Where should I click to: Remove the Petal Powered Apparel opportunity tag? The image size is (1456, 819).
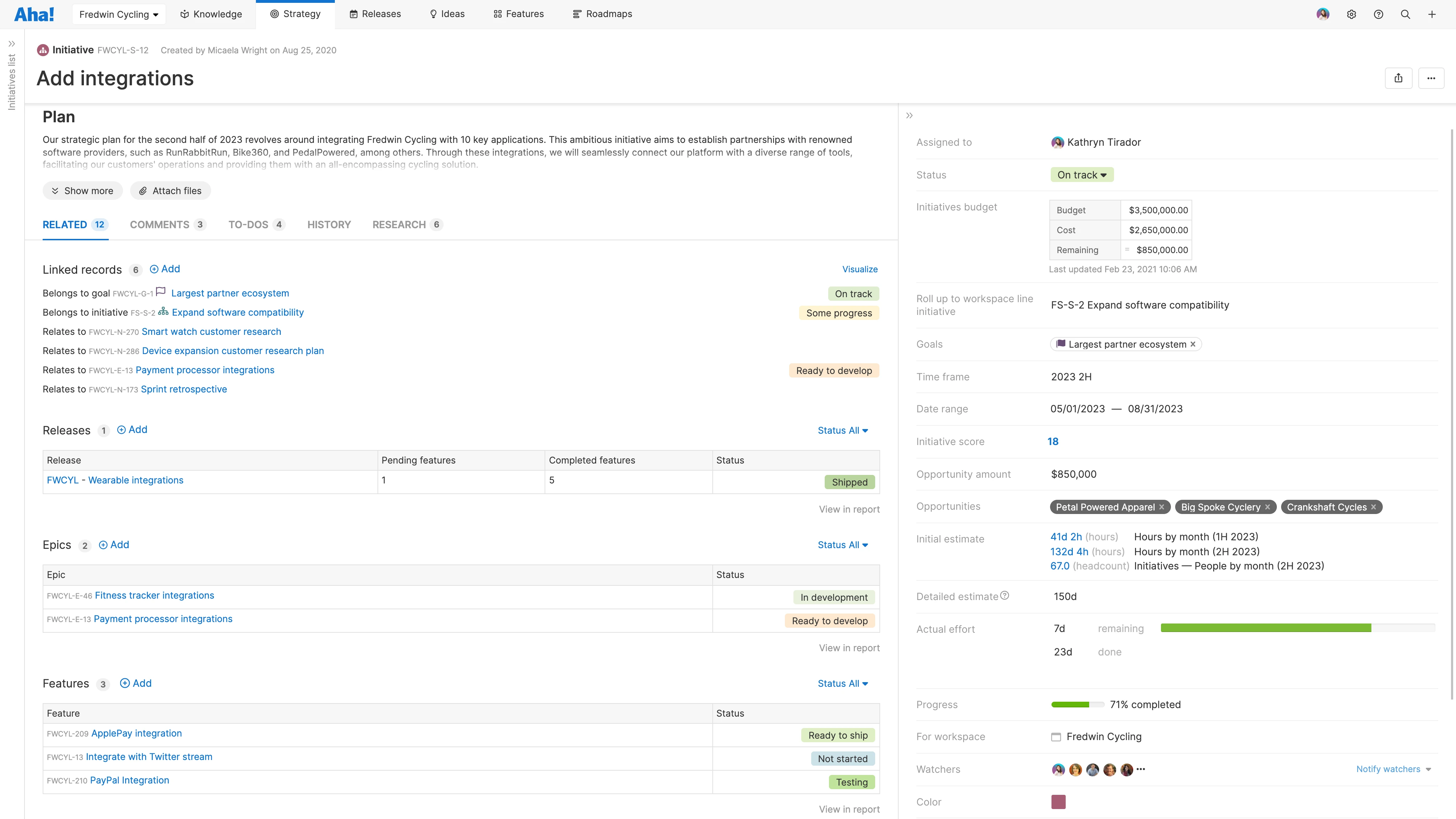(1162, 507)
